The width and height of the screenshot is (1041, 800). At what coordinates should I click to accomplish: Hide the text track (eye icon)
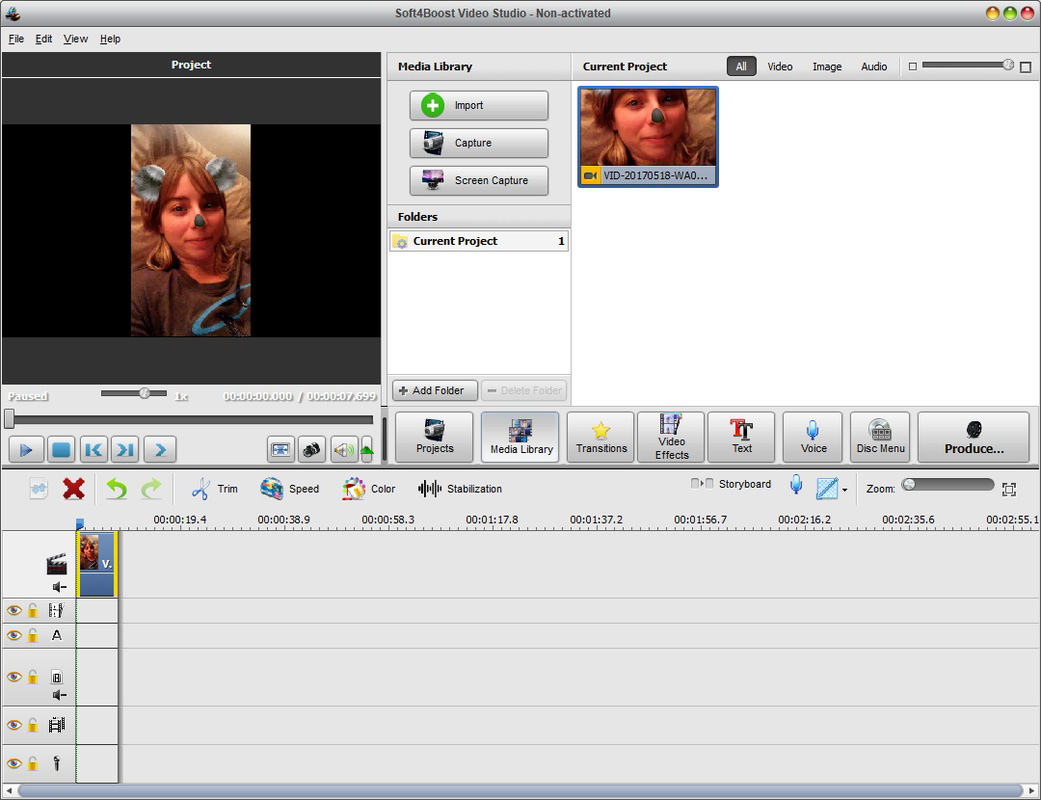click(14, 635)
